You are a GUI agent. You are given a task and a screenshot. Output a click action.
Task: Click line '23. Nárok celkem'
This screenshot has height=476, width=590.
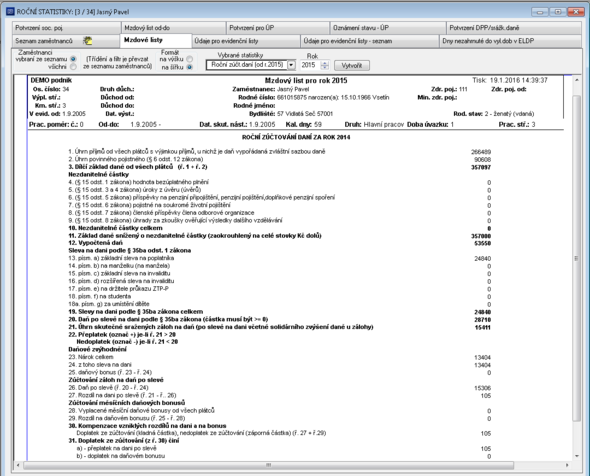(91, 357)
